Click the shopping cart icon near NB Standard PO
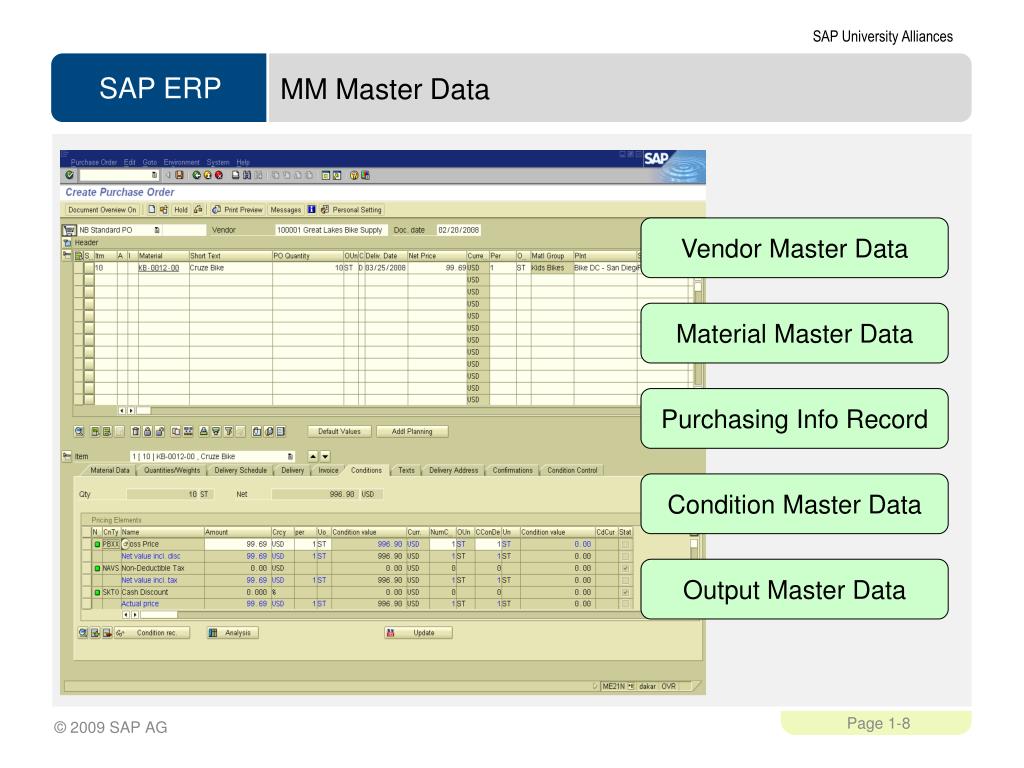Screen dimensions: 1024x768 coord(69,231)
